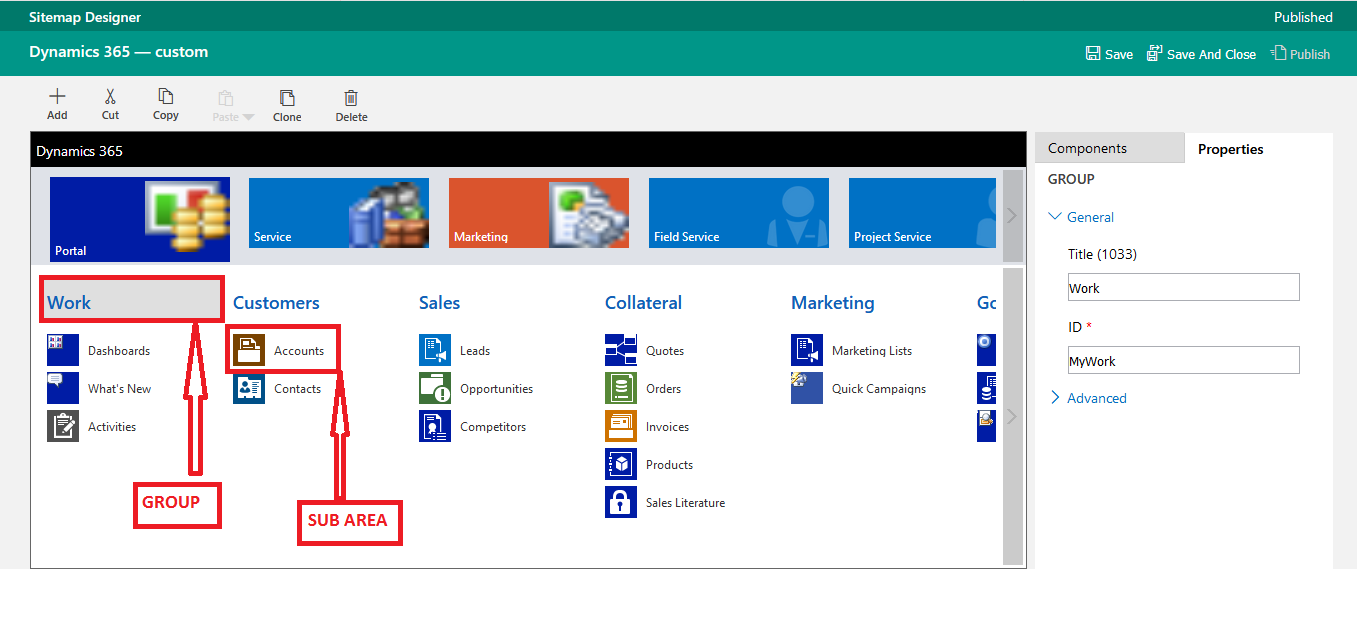Click the Copy toolbar icon
Screen dimensions: 1357x623
(x=166, y=97)
